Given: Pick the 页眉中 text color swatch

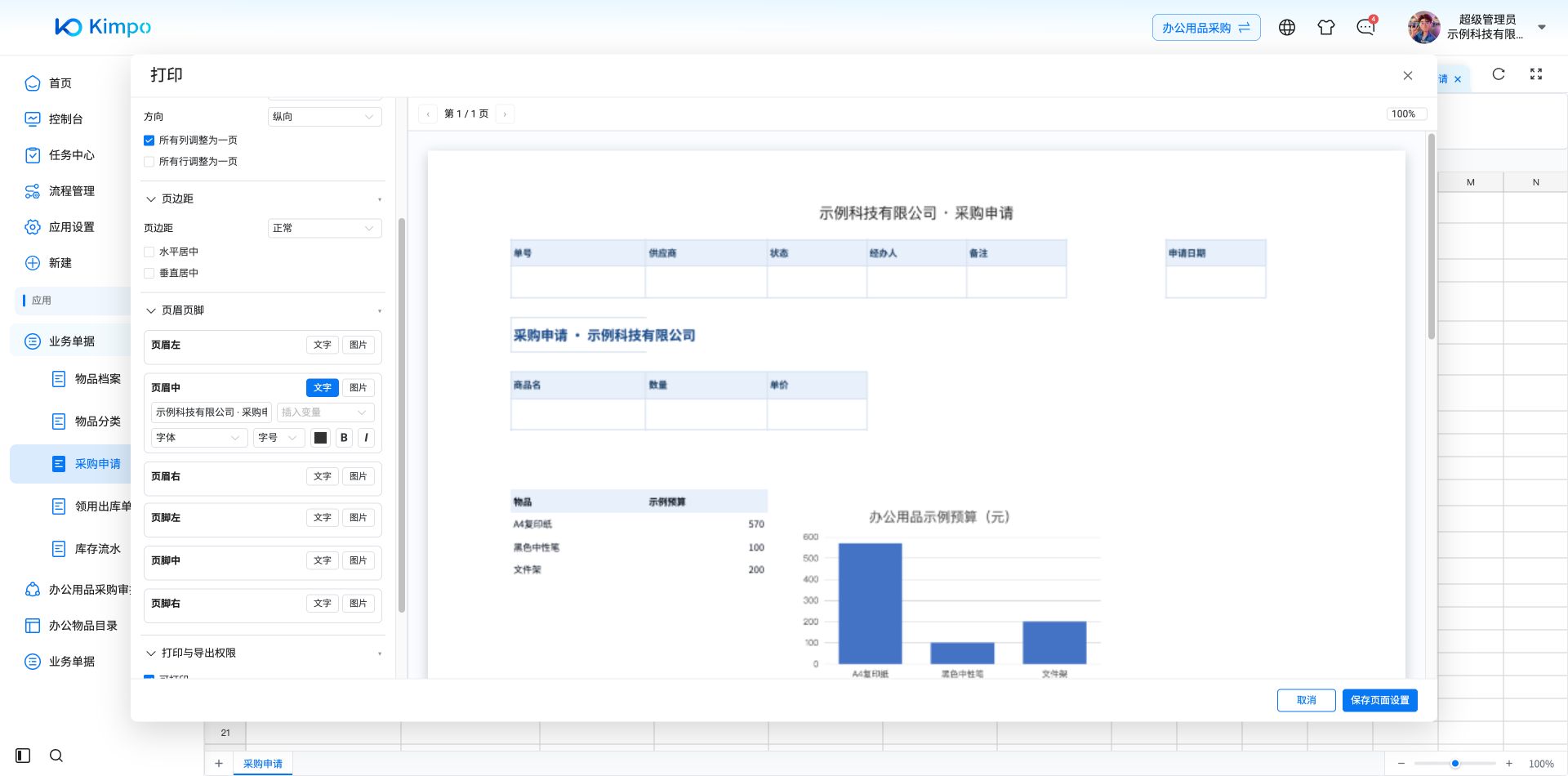Looking at the screenshot, I should [x=321, y=438].
